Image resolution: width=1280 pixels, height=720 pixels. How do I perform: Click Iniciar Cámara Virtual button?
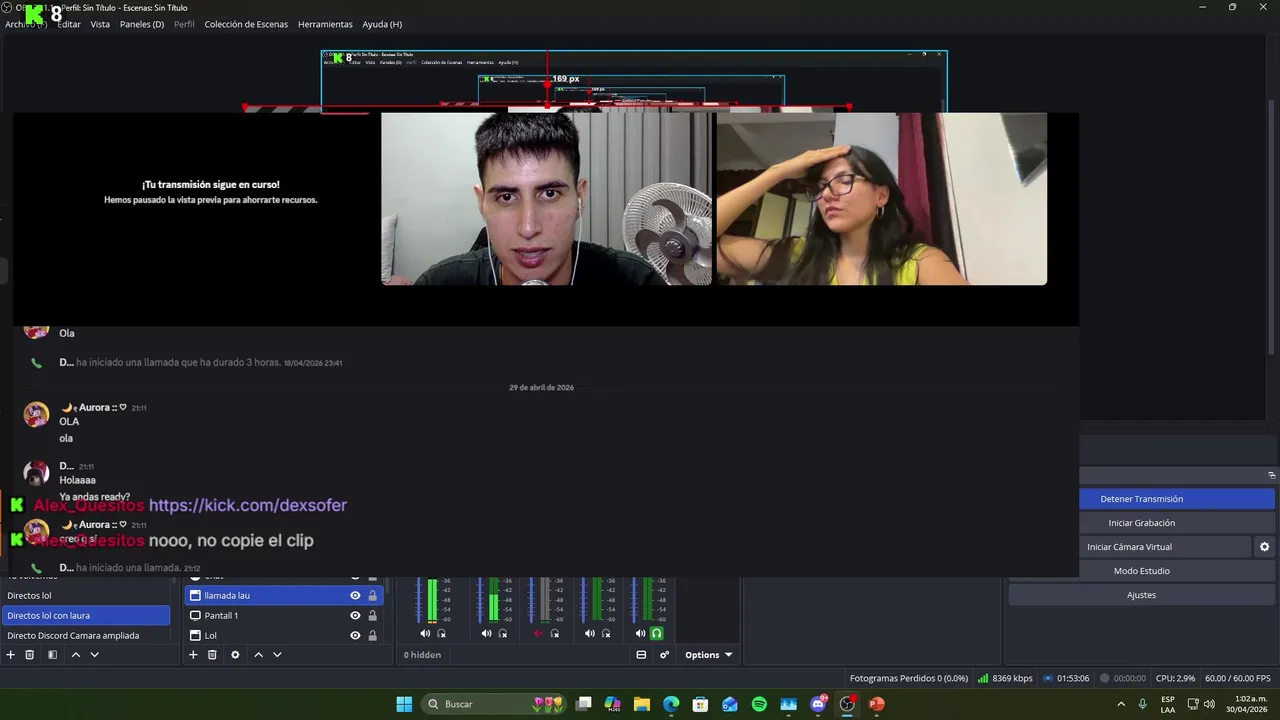pyautogui.click(x=1129, y=547)
